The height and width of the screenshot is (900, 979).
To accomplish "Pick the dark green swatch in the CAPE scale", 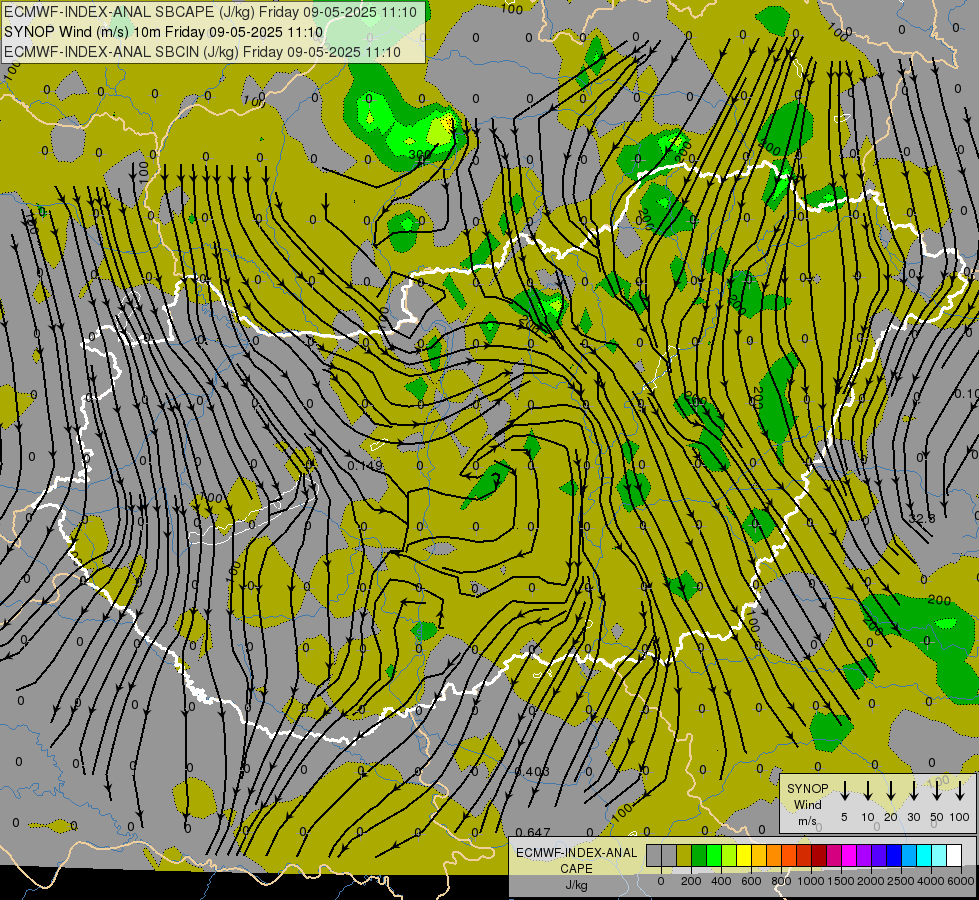I will (699, 856).
